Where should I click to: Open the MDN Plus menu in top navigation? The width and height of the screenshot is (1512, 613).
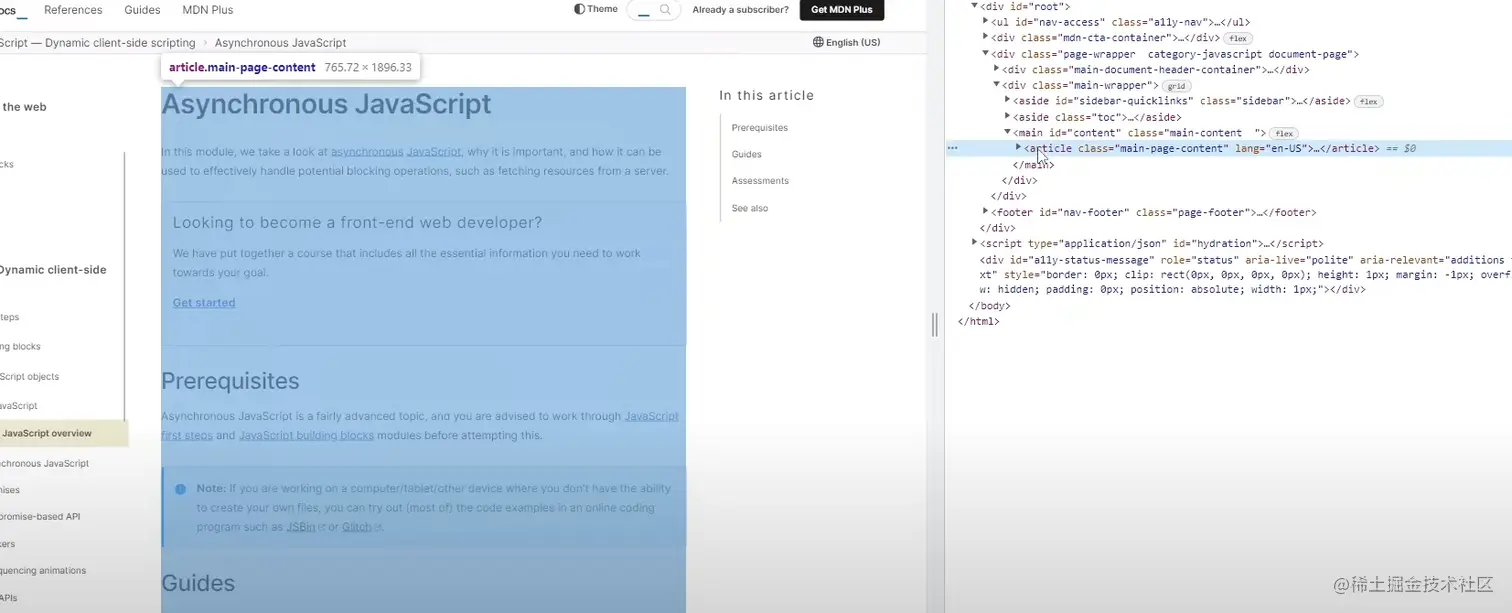[x=208, y=10]
